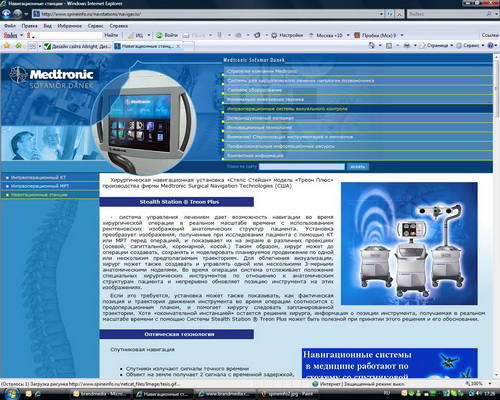Open the ИЦ toolbar indicator
The image size is (500, 400).
136,35
